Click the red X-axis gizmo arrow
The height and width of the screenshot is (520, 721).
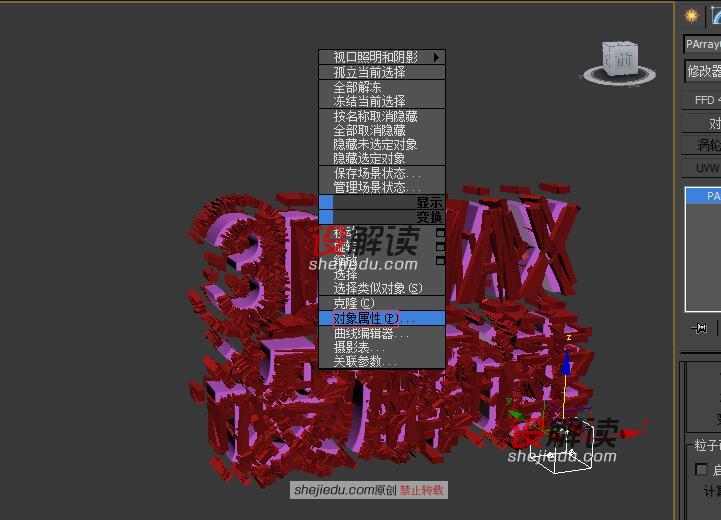click(633, 433)
